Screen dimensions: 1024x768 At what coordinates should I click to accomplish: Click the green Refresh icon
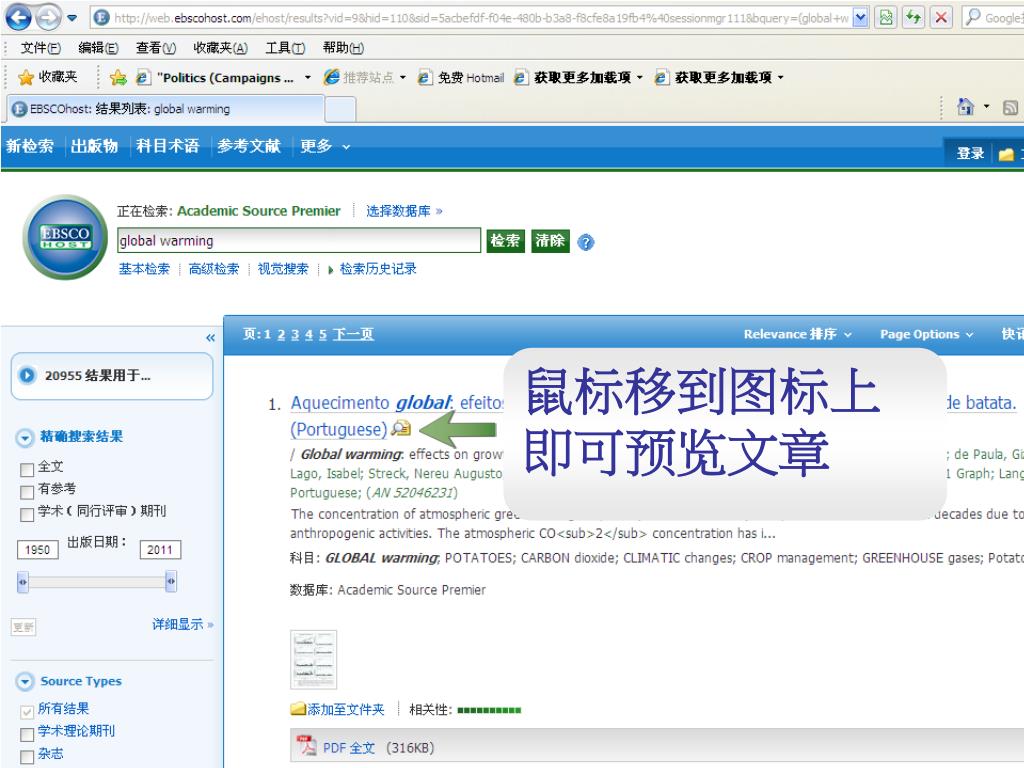pyautogui.click(x=914, y=18)
